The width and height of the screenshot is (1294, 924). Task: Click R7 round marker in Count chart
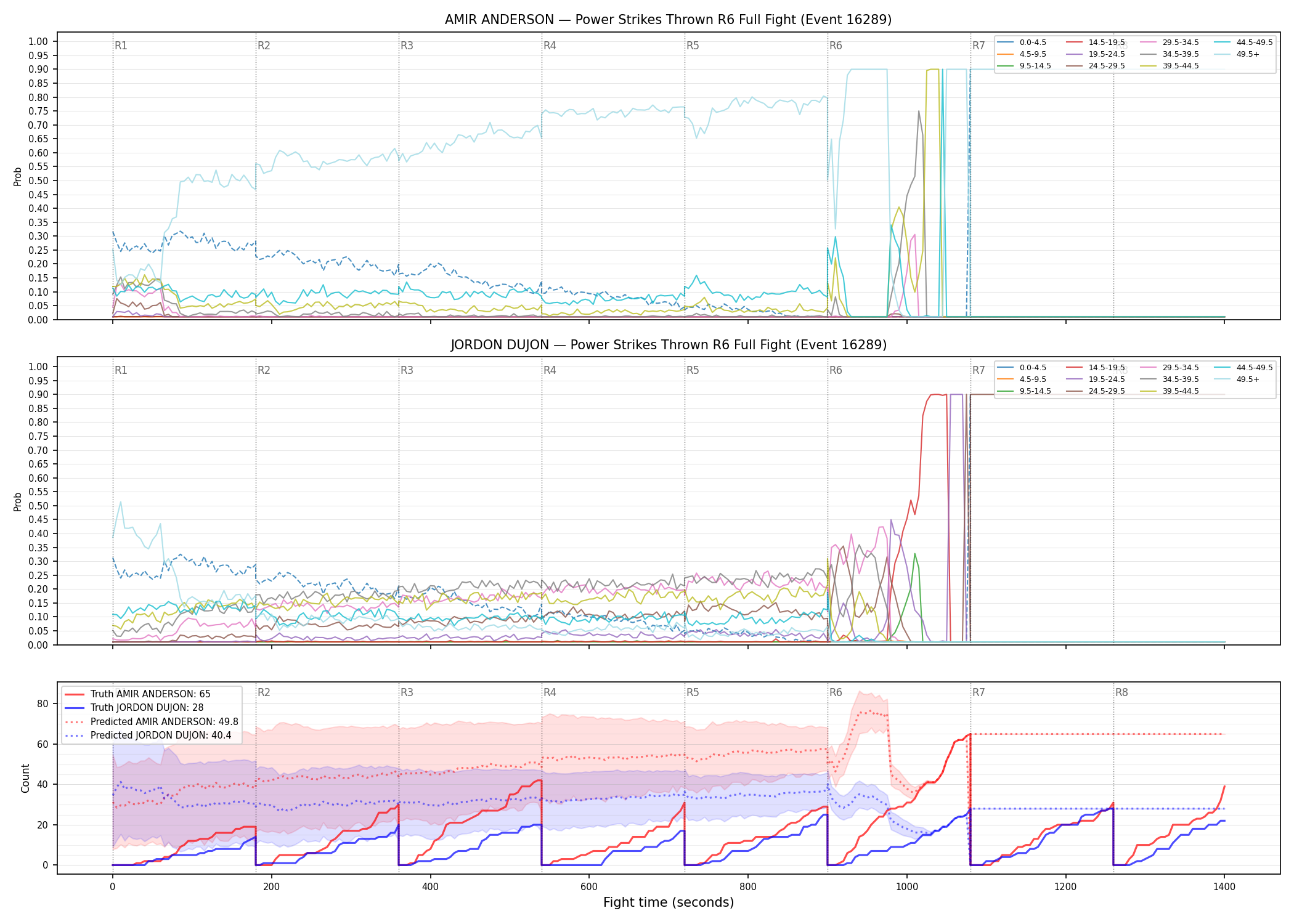click(x=979, y=692)
